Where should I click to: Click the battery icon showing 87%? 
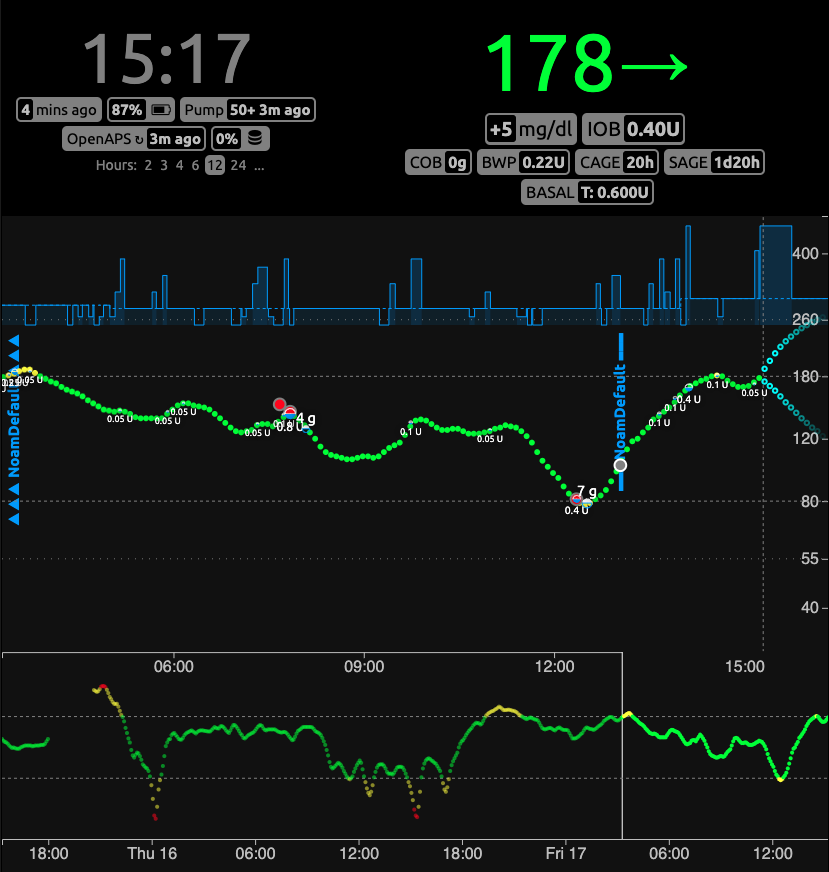pos(161,110)
